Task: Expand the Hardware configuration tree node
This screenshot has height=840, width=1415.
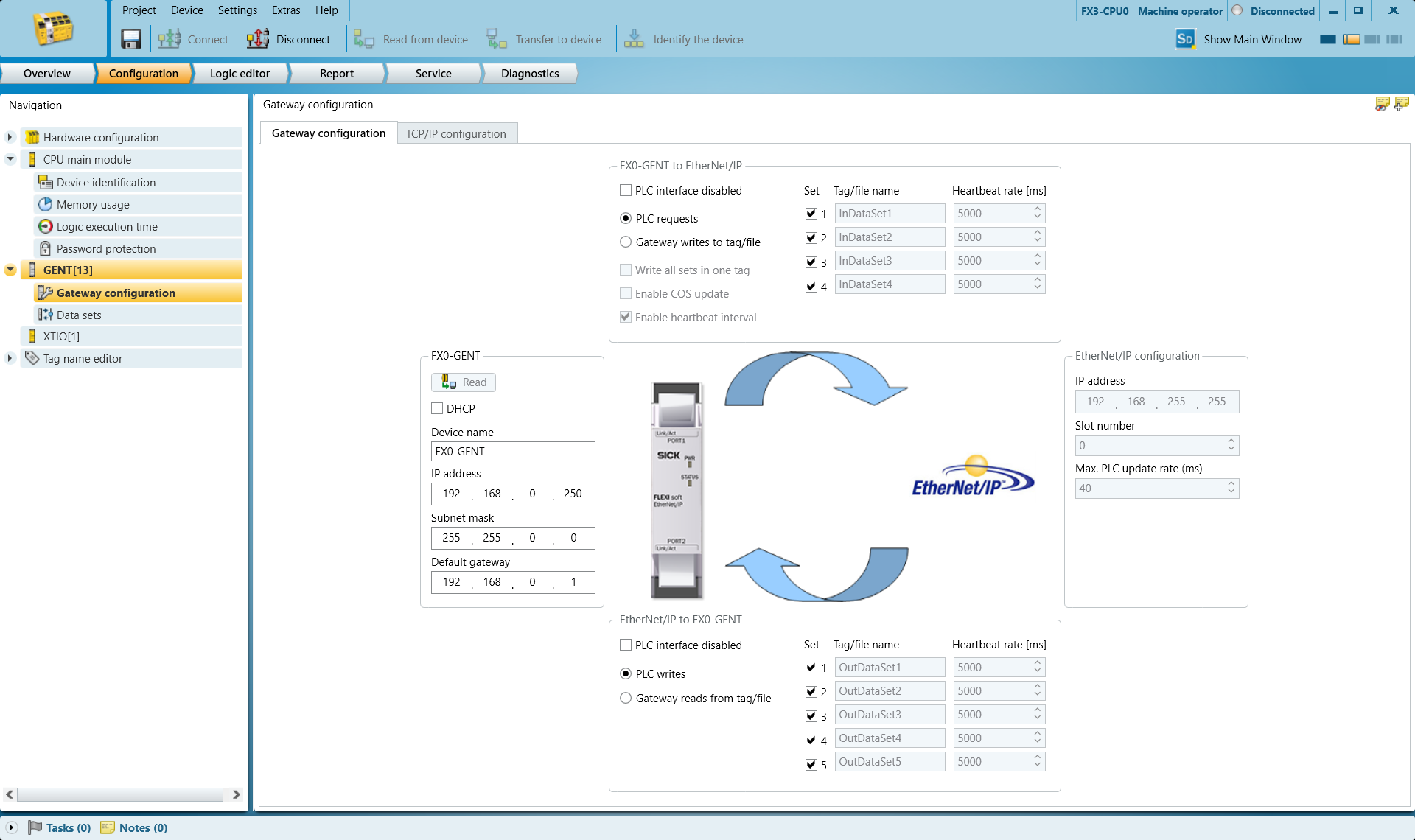Action: [10, 137]
